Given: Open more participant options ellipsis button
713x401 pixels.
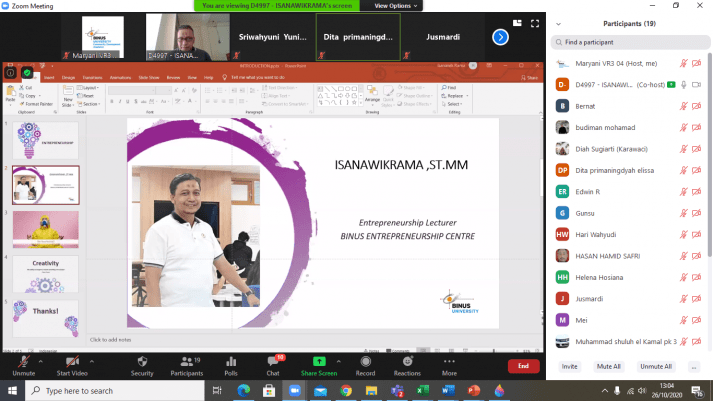Looking at the screenshot, I should [x=693, y=366].
